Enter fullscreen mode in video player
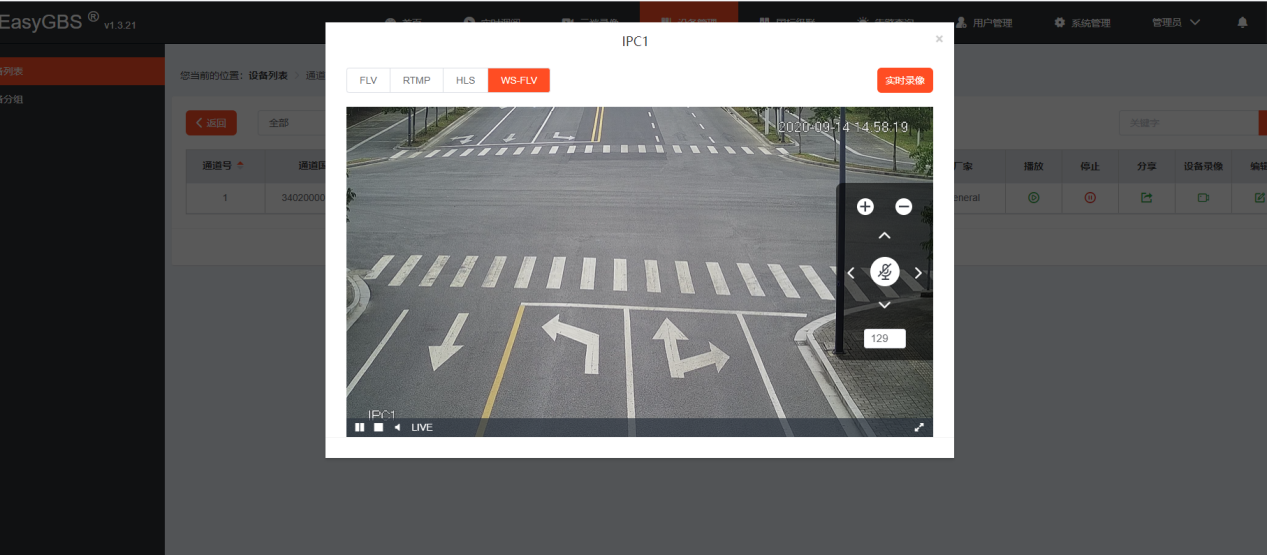 click(x=919, y=428)
